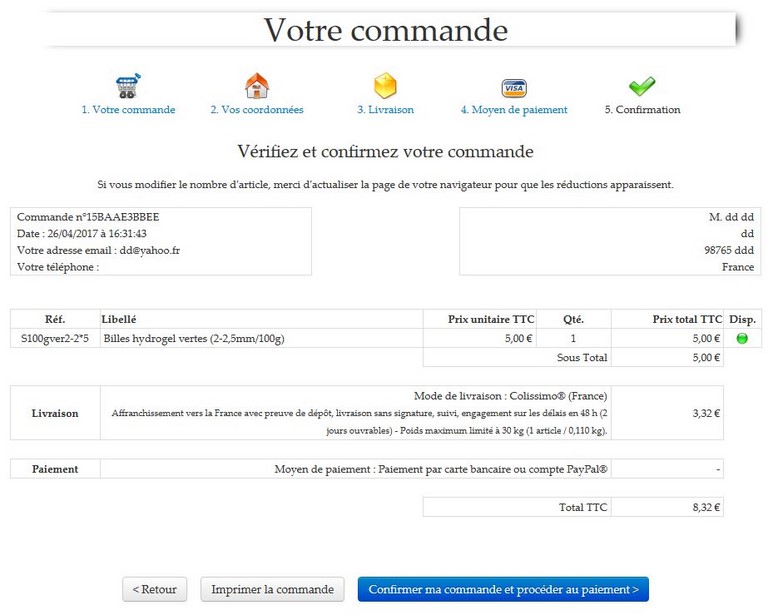Image resolution: width=768 pixels, height=615 pixels.
Task: Go to step '1. Votre commande'
Action: pos(128,110)
